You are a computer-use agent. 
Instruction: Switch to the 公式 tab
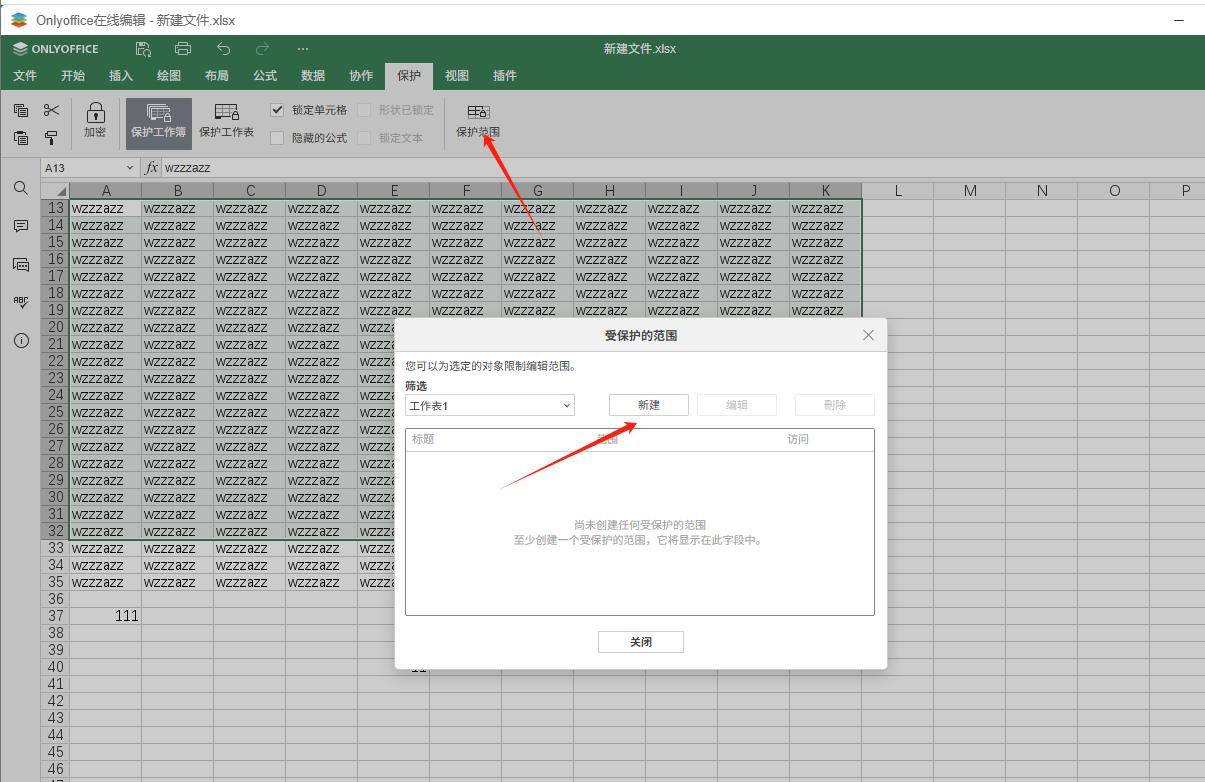tap(265, 76)
